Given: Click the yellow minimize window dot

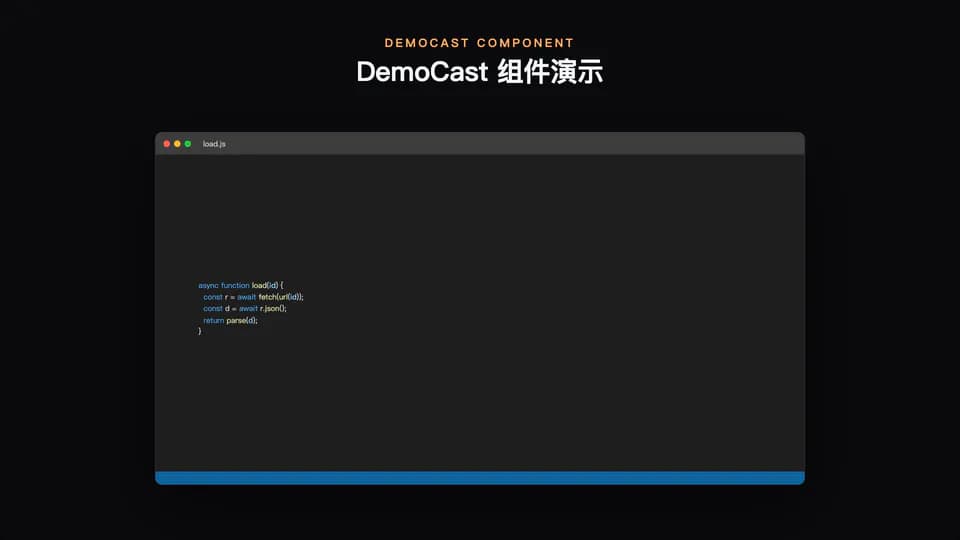Looking at the screenshot, I should click(x=178, y=144).
